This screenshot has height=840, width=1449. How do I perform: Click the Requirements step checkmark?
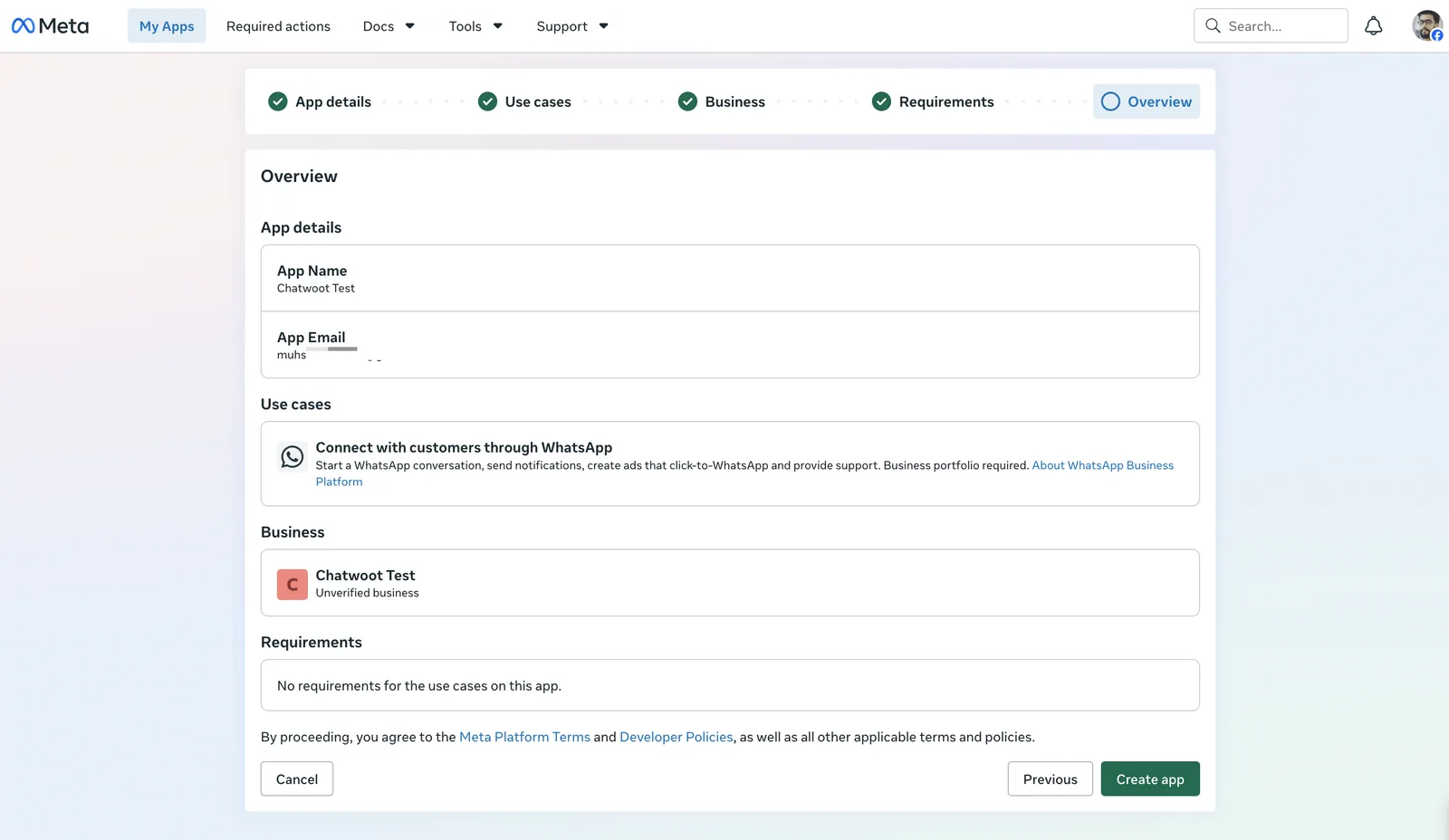(x=881, y=101)
